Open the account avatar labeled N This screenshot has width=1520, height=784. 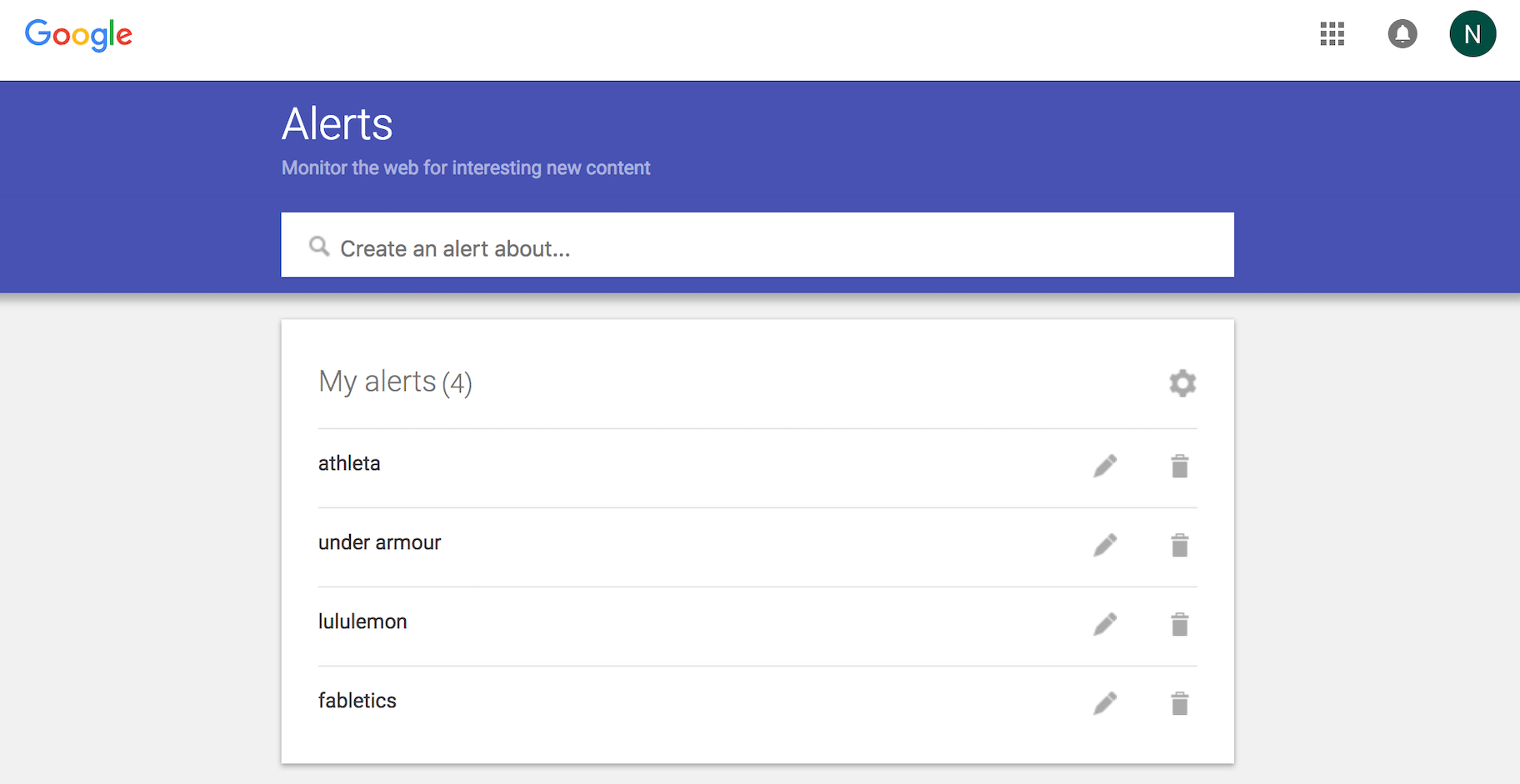(1472, 34)
